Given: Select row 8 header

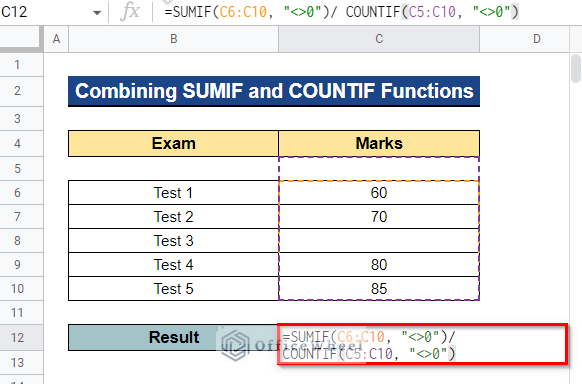Looking at the screenshot, I should 22,241.
